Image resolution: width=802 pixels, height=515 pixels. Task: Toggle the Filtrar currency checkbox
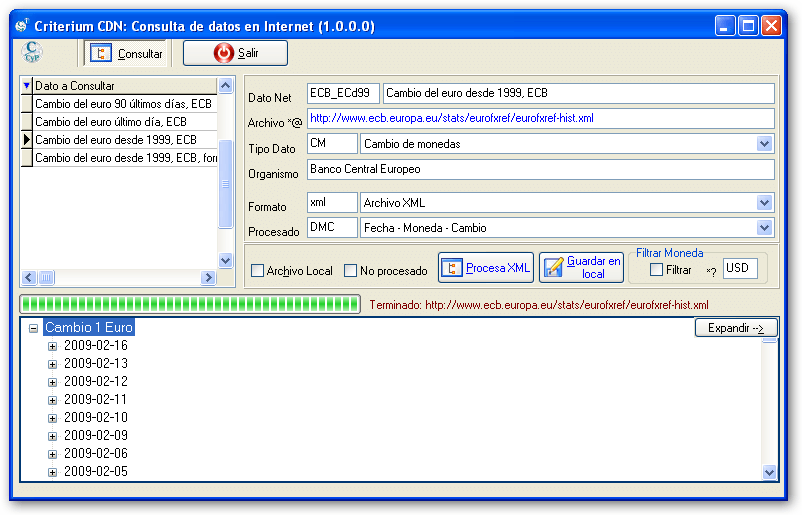(656, 270)
